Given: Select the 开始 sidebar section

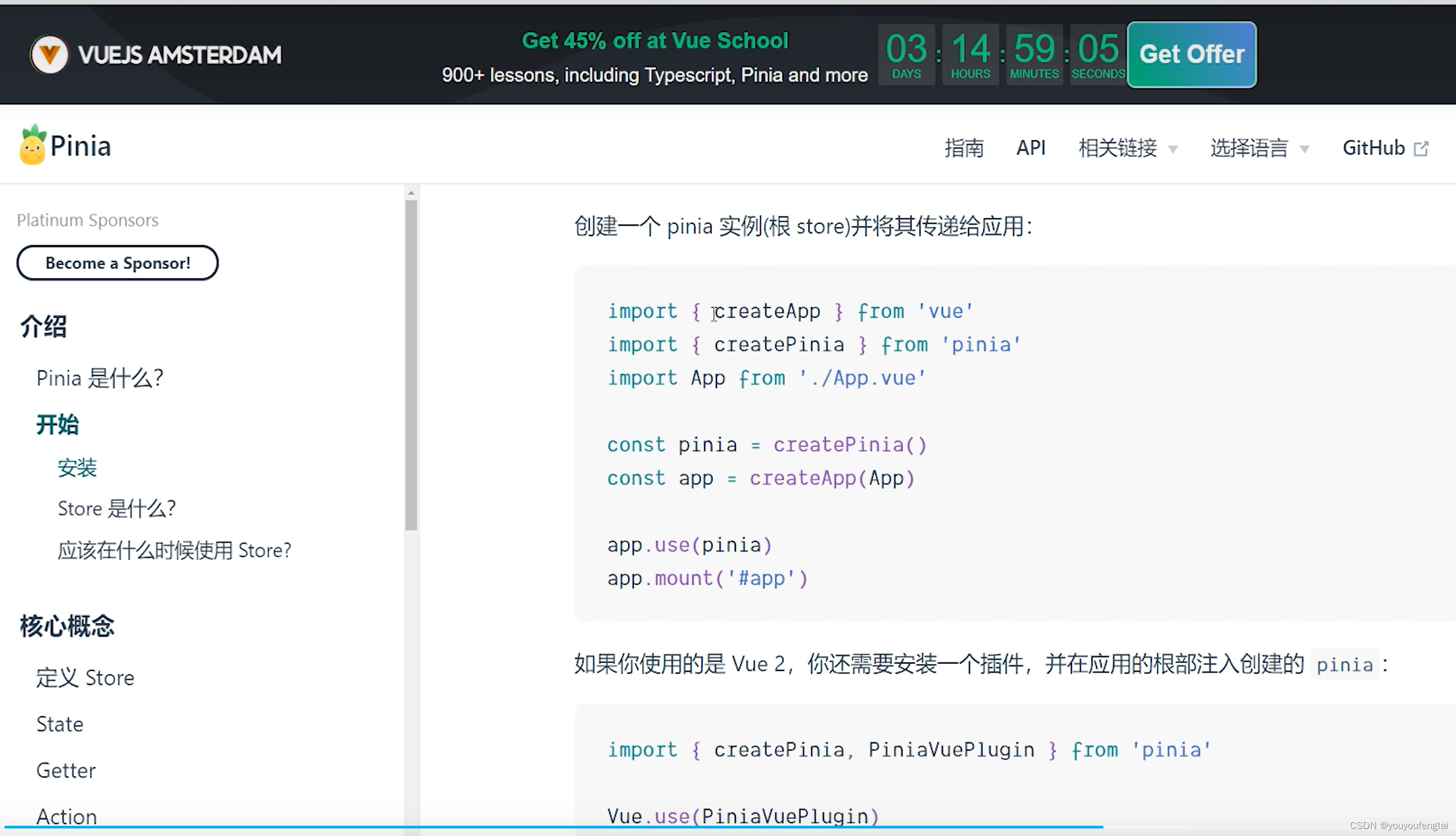Looking at the screenshot, I should pyautogui.click(x=58, y=425).
